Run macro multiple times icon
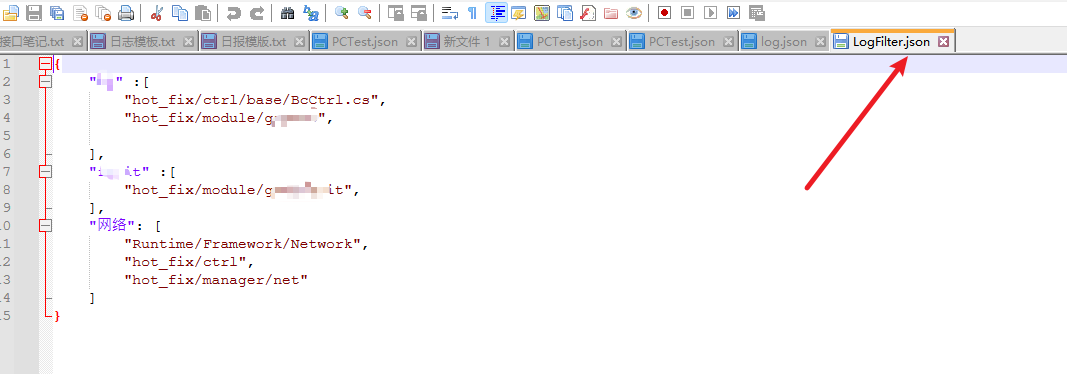The width and height of the screenshot is (1067, 374). (x=734, y=12)
